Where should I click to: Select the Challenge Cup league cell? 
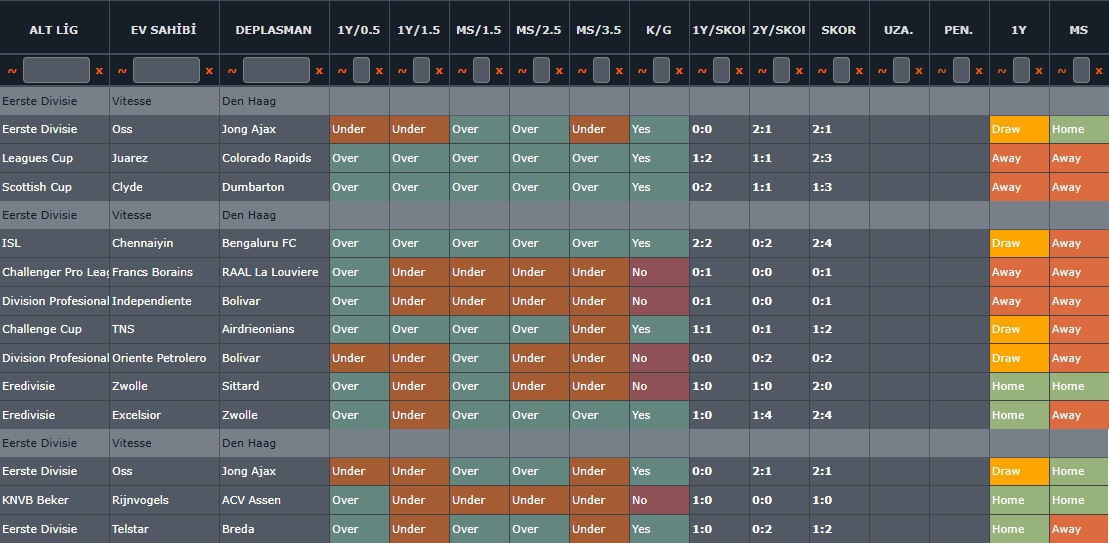54,329
